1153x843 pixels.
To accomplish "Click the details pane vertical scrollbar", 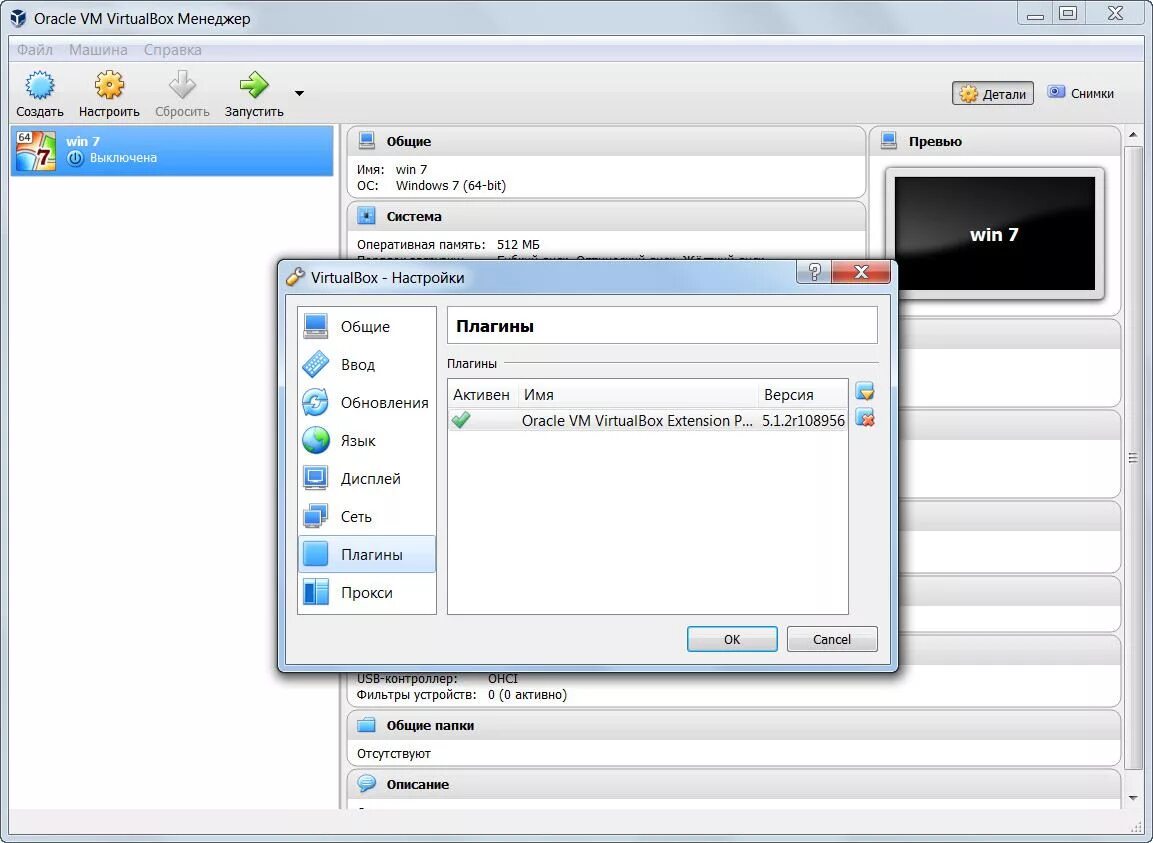I will (x=1133, y=458).
